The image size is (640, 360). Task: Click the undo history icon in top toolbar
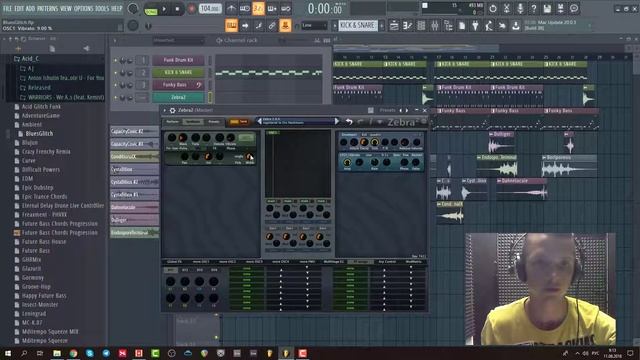(493, 9)
